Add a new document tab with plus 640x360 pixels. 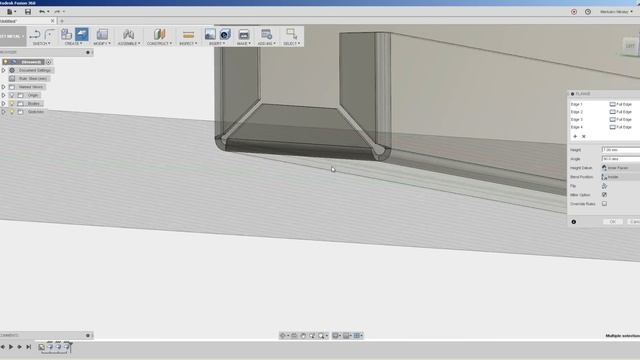pos(62,21)
